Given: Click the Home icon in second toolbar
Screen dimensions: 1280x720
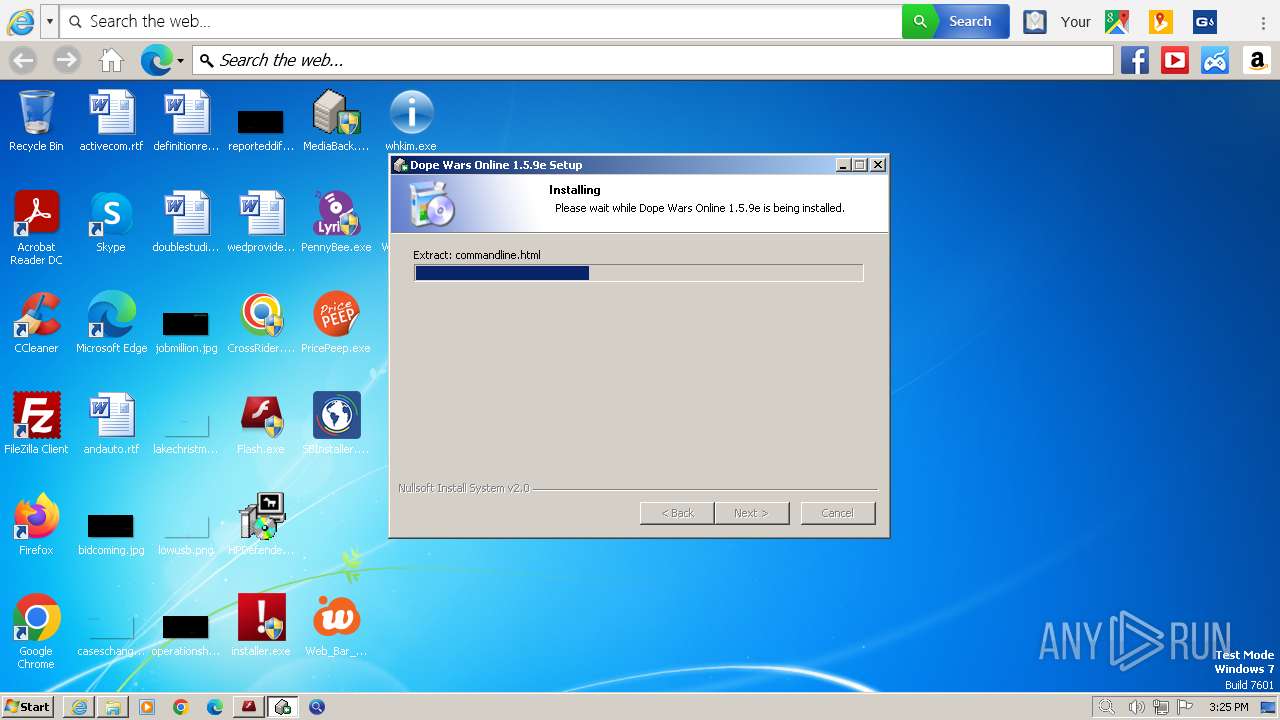Looking at the screenshot, I should (111, 61).
